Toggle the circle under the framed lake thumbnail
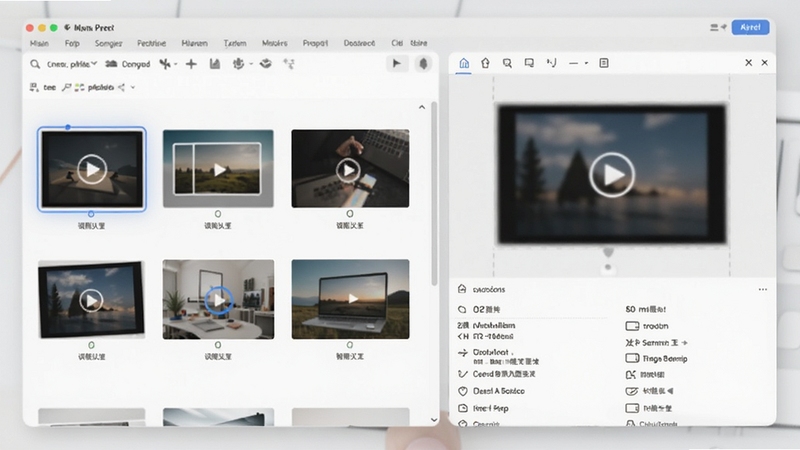Image resolution: width=800 pixels, height=450 pixels. pos(91,345)
